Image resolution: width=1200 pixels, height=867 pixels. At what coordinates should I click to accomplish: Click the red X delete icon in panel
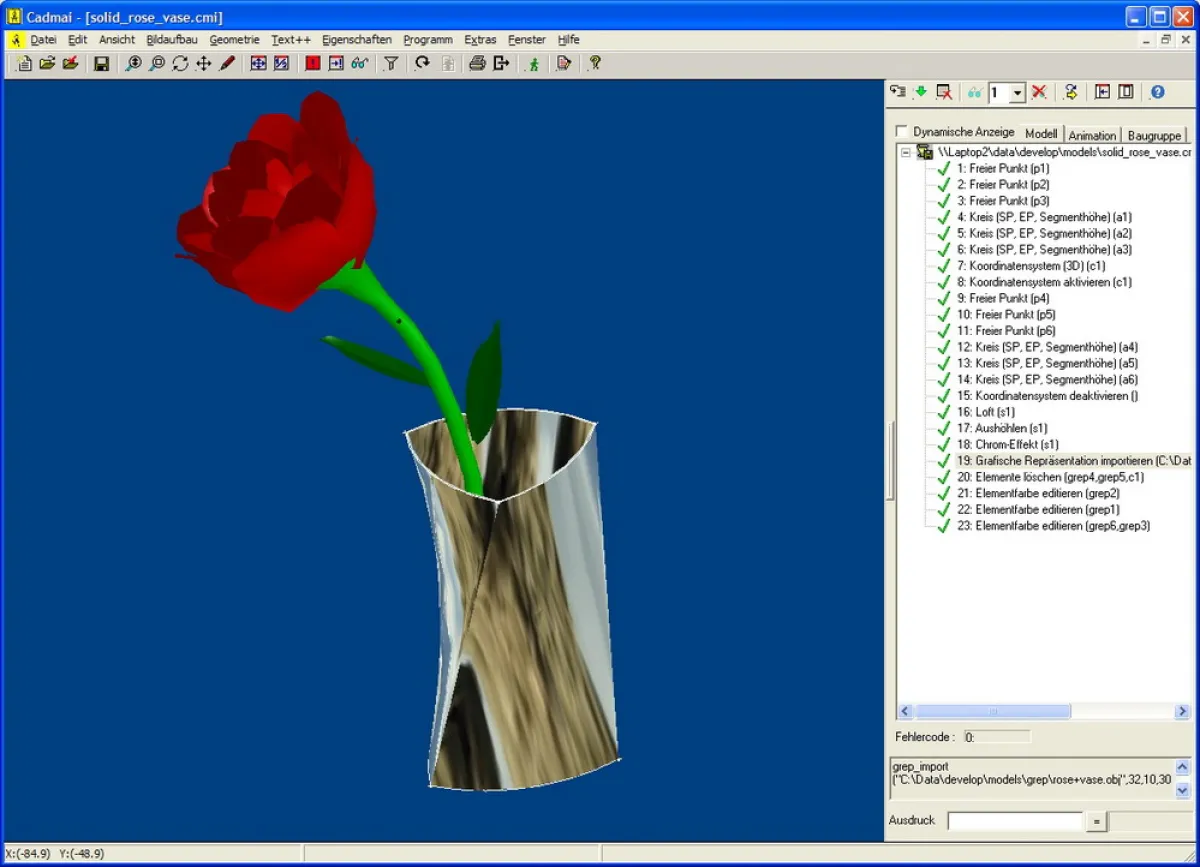click(1039, 92)
